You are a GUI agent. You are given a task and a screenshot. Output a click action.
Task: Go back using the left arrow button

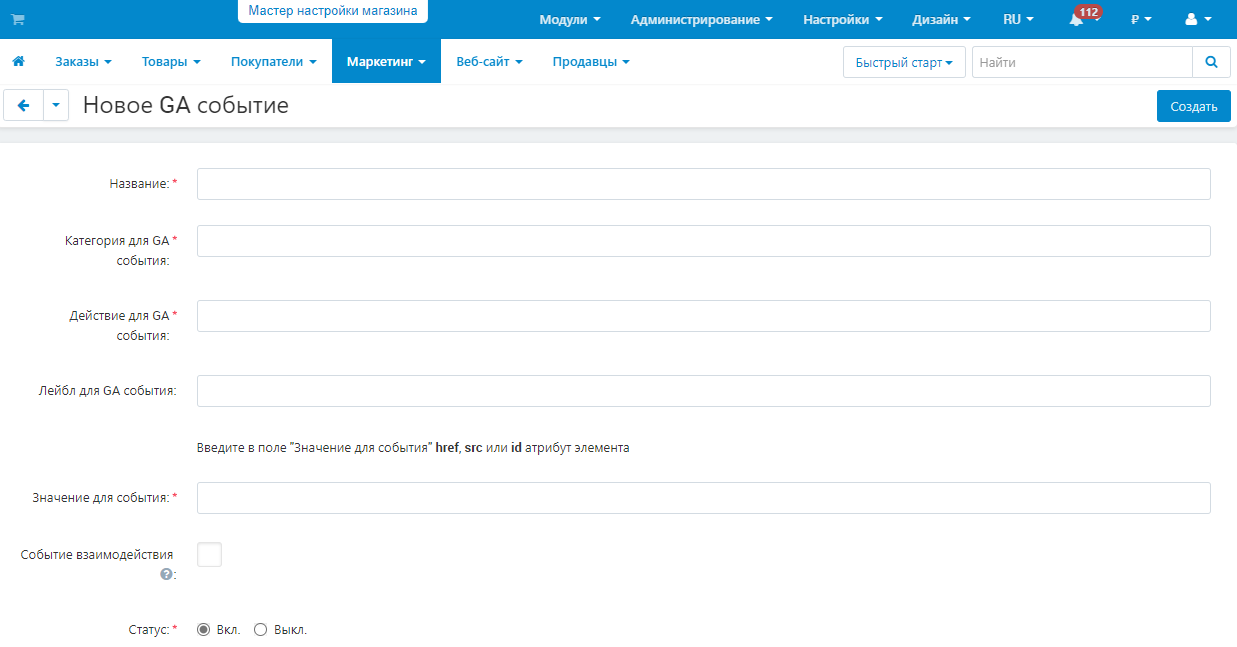tap(24, 105)
